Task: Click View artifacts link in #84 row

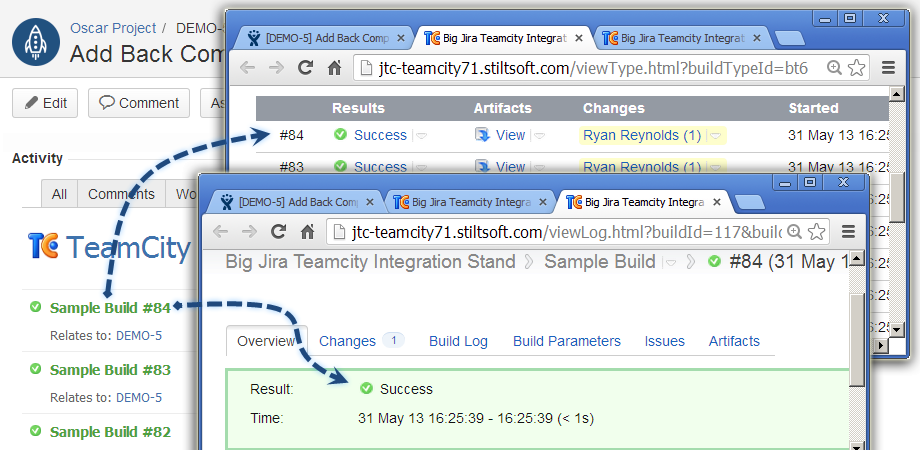Action: (x=510, y=136)
